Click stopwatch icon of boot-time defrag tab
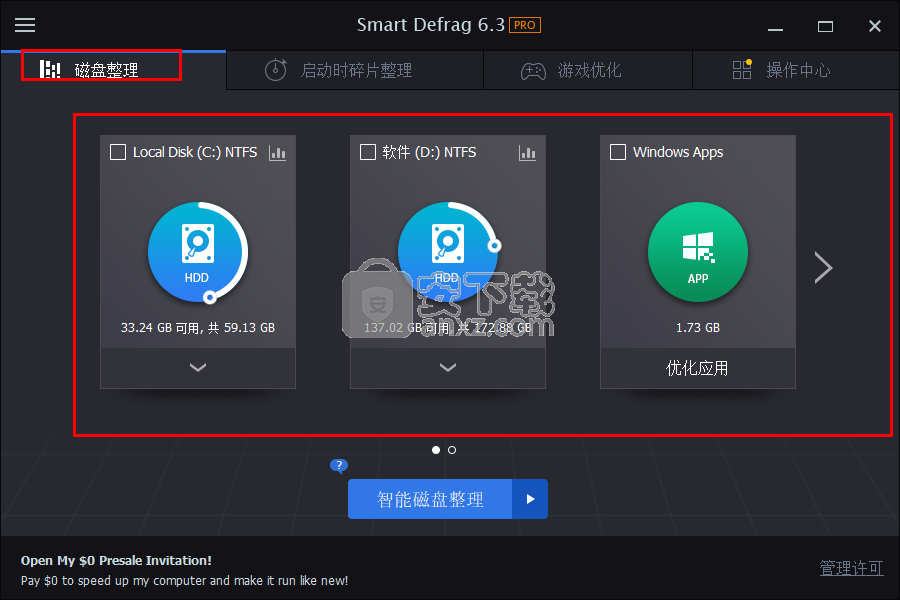The image size is (900, 600). pyautogui.click(x=276, y=69)
